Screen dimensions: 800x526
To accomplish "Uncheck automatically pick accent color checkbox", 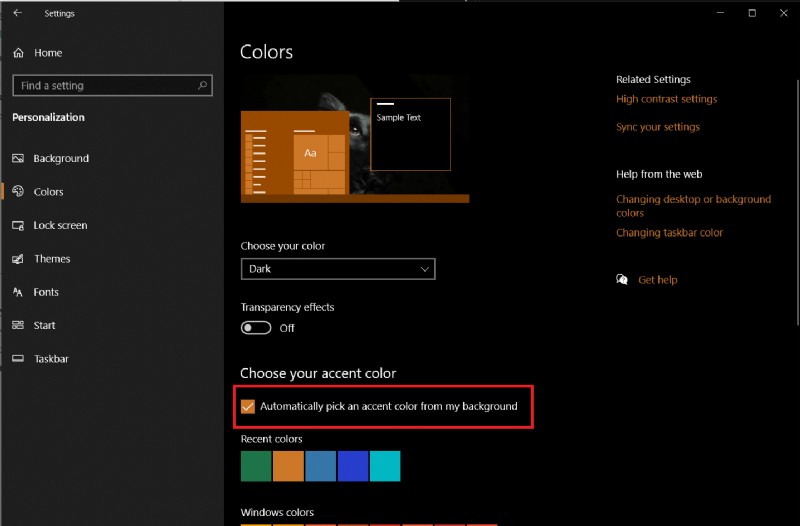I will tap(248, 406).
